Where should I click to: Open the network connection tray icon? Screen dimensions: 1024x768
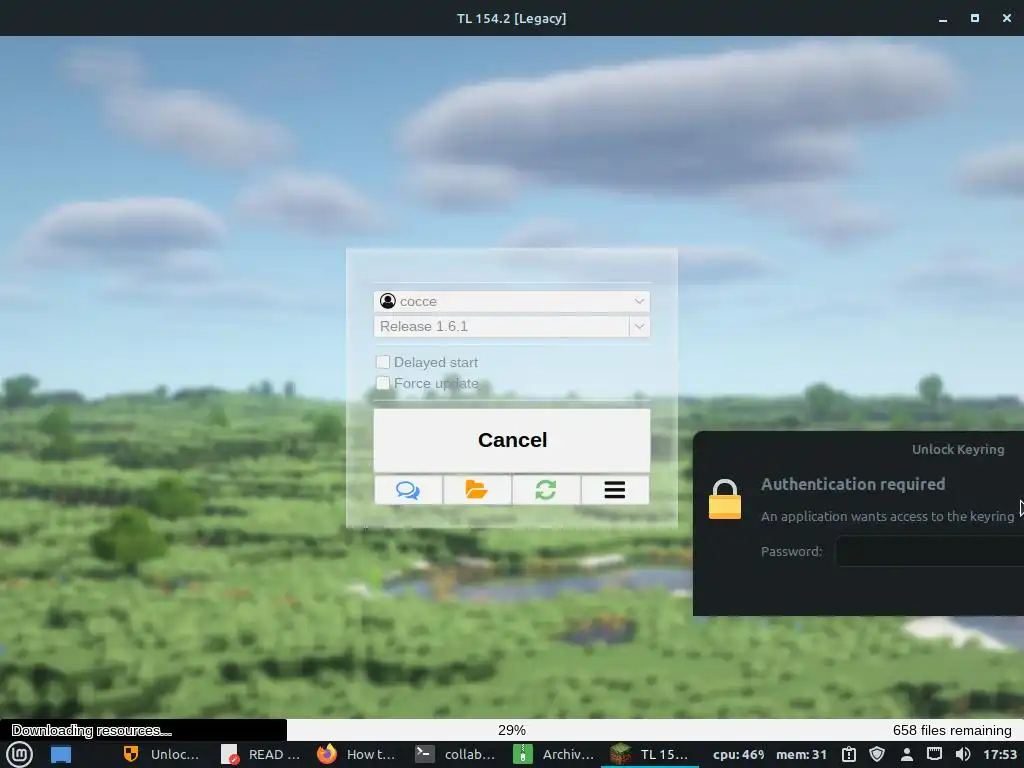(x=935, y=754)
